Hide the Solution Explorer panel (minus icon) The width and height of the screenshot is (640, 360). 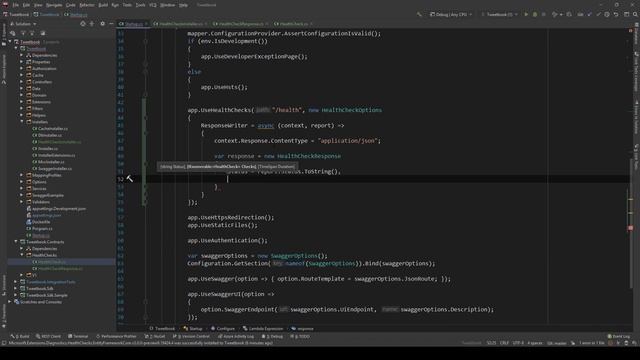(111, 24)
